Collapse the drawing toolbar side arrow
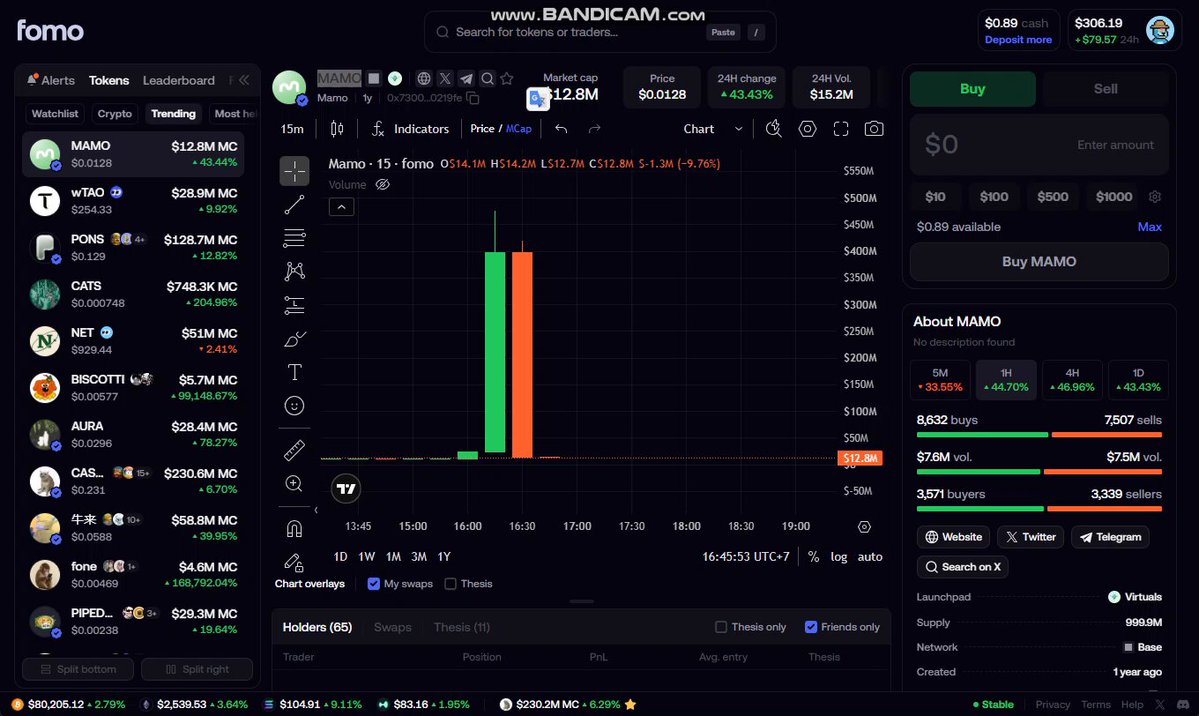 point(316,510)
